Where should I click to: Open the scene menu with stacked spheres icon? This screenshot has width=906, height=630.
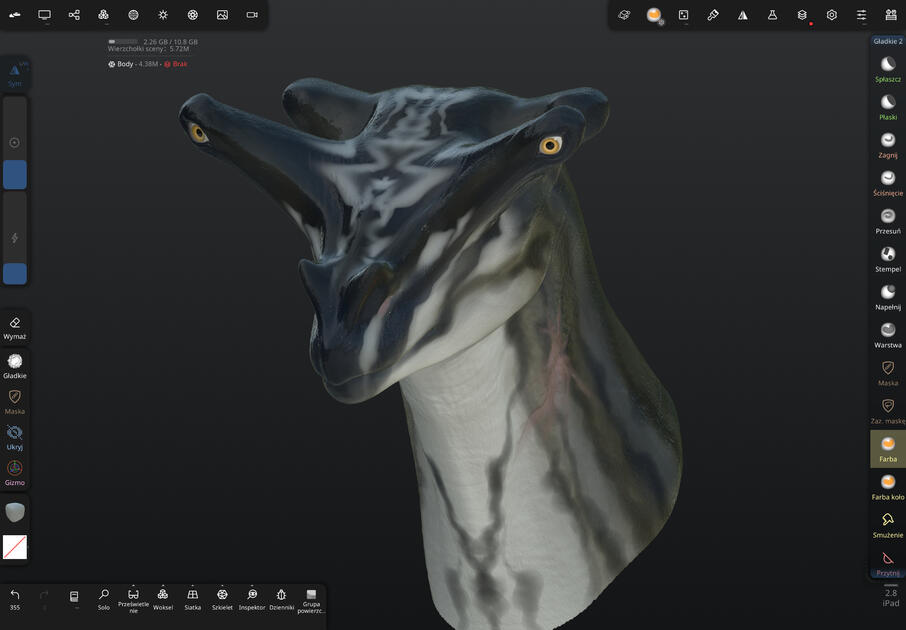point(103,15)
